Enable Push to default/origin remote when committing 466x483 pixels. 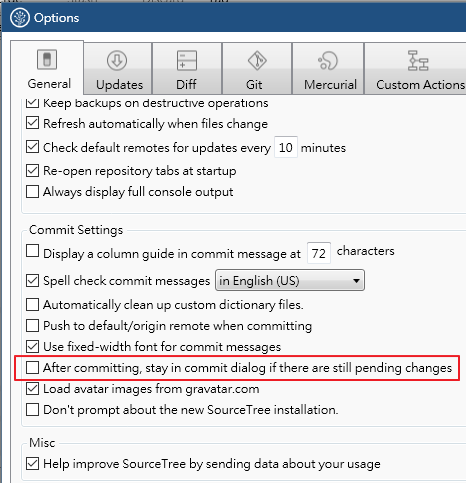pyautogui.click(x=32, y=325)
